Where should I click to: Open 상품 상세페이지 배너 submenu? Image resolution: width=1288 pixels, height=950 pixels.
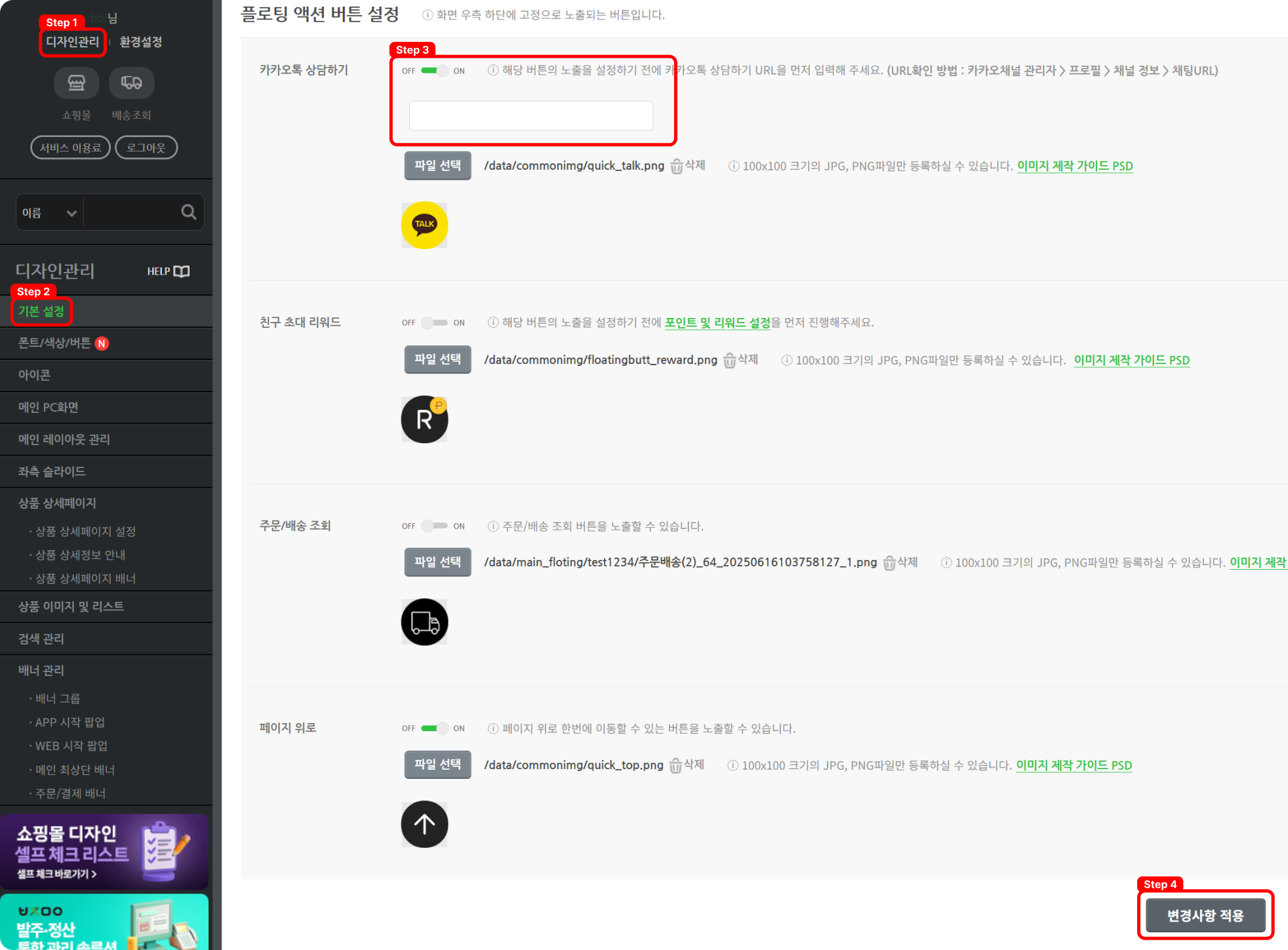point(85,578)
